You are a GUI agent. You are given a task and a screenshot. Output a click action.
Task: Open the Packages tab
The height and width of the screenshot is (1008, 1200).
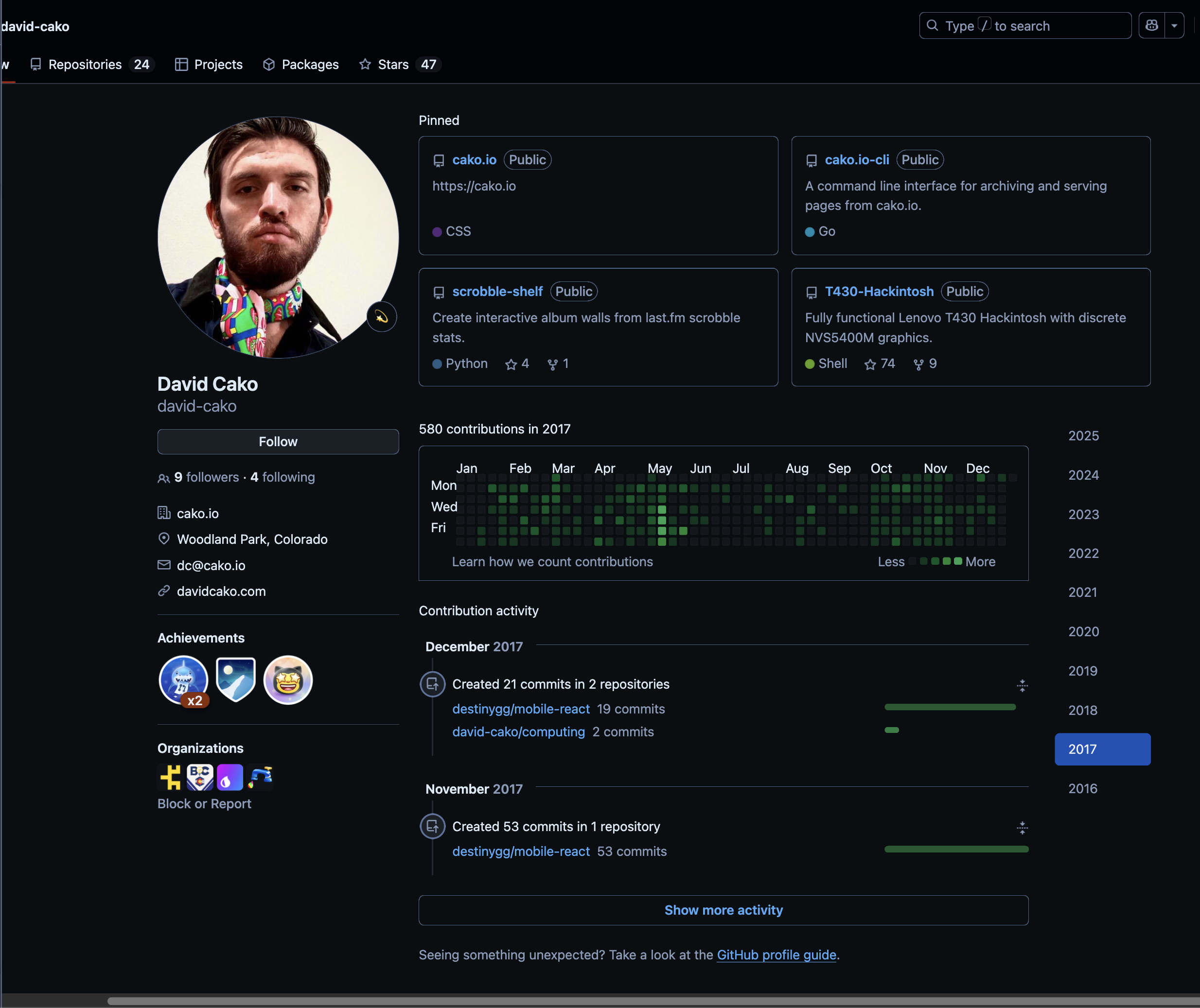tap(300, 65)
